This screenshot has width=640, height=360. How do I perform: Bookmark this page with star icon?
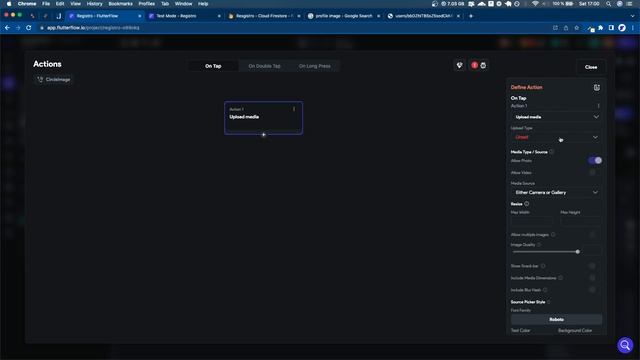pos(577,28)
